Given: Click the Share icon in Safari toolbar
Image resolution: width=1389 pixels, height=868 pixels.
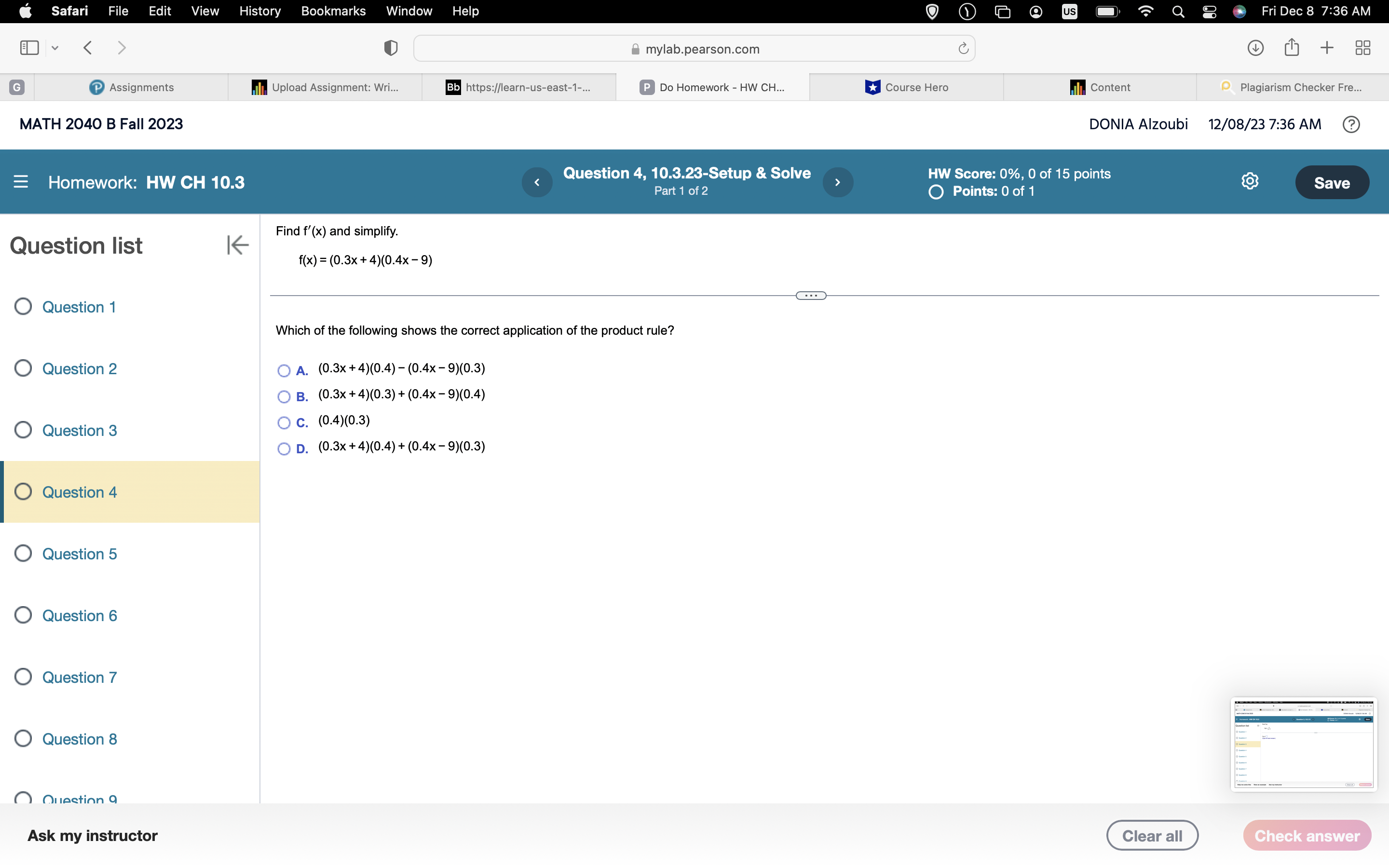Looking at the screenshot, I should click(x=1292, y=48).
